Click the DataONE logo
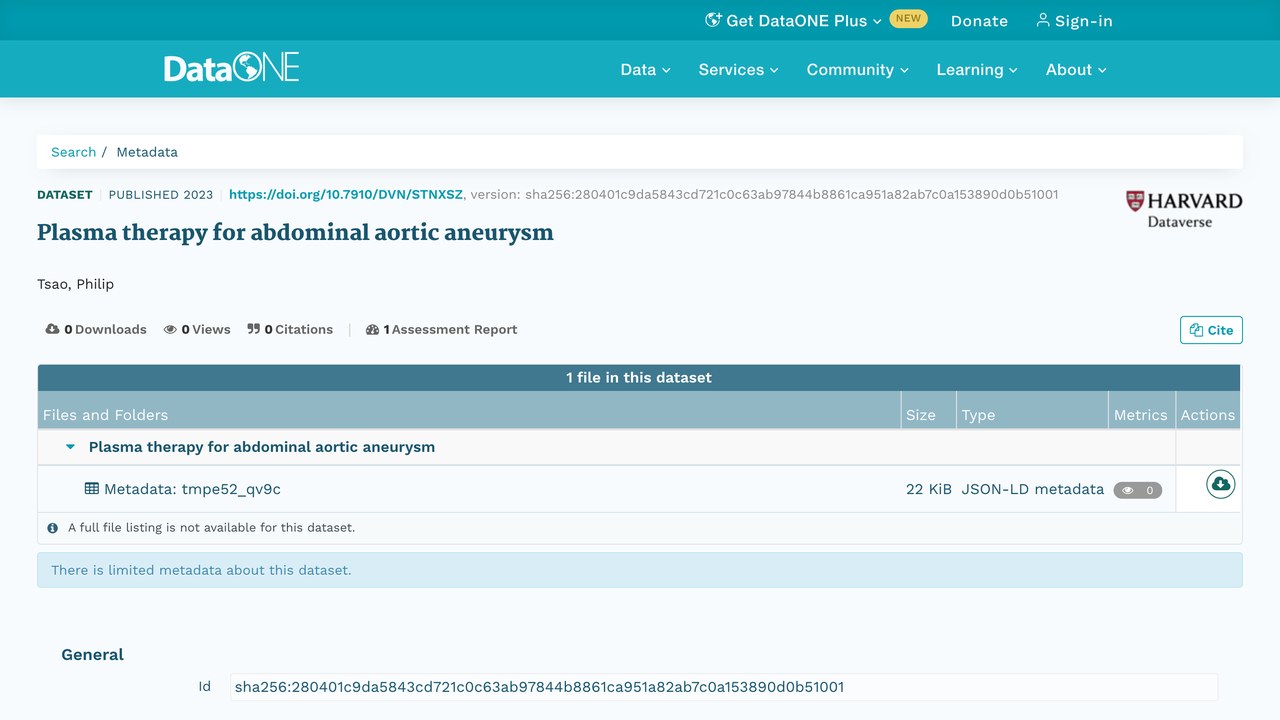Viewport: 1280px width, 720px height. (232, 68)
